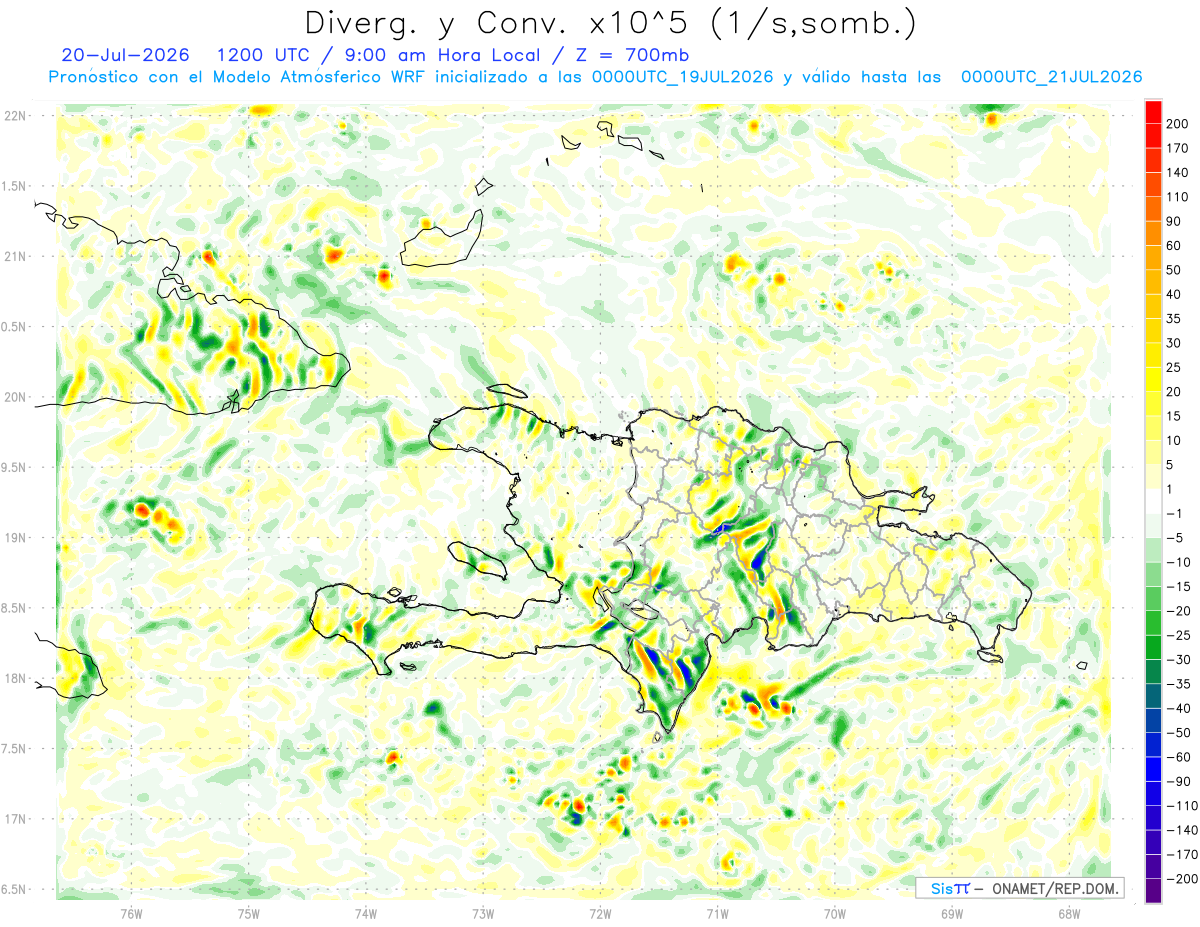Click the positive '5' colorbar value
This screenshot has height=927, width=1200.
[x=1170, y=465]
